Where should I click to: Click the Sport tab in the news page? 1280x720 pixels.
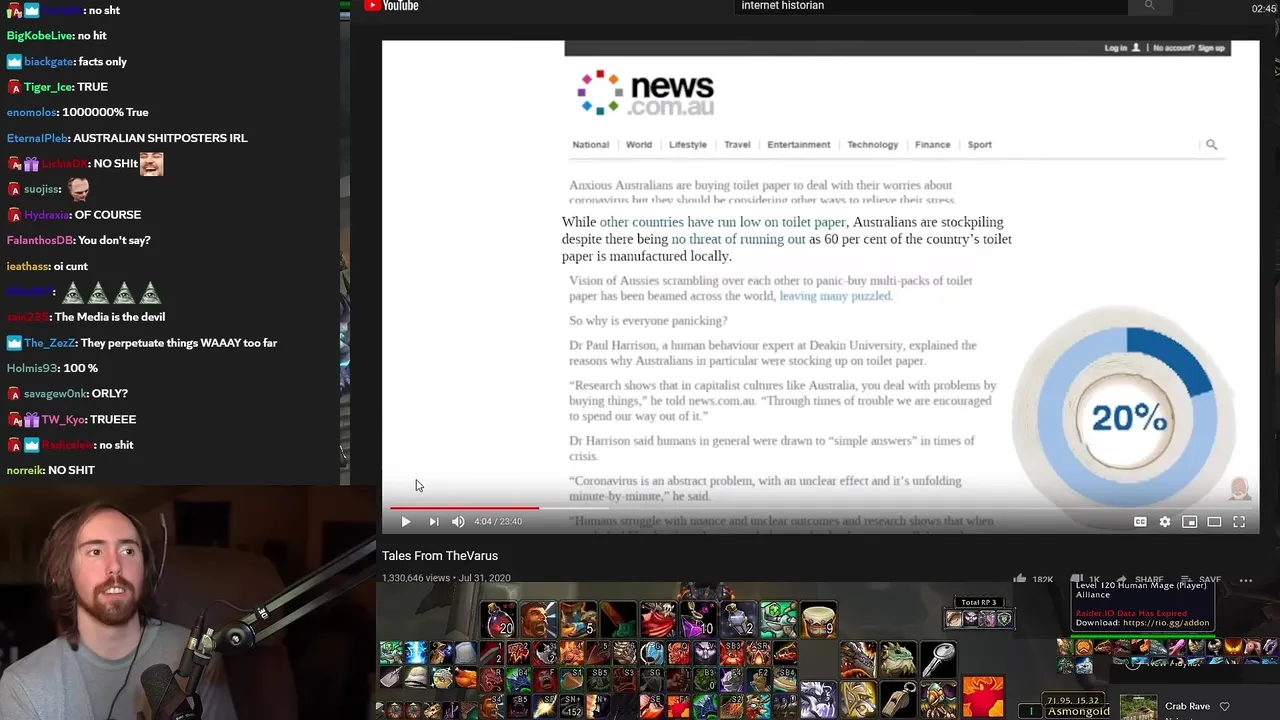point(980,144)
